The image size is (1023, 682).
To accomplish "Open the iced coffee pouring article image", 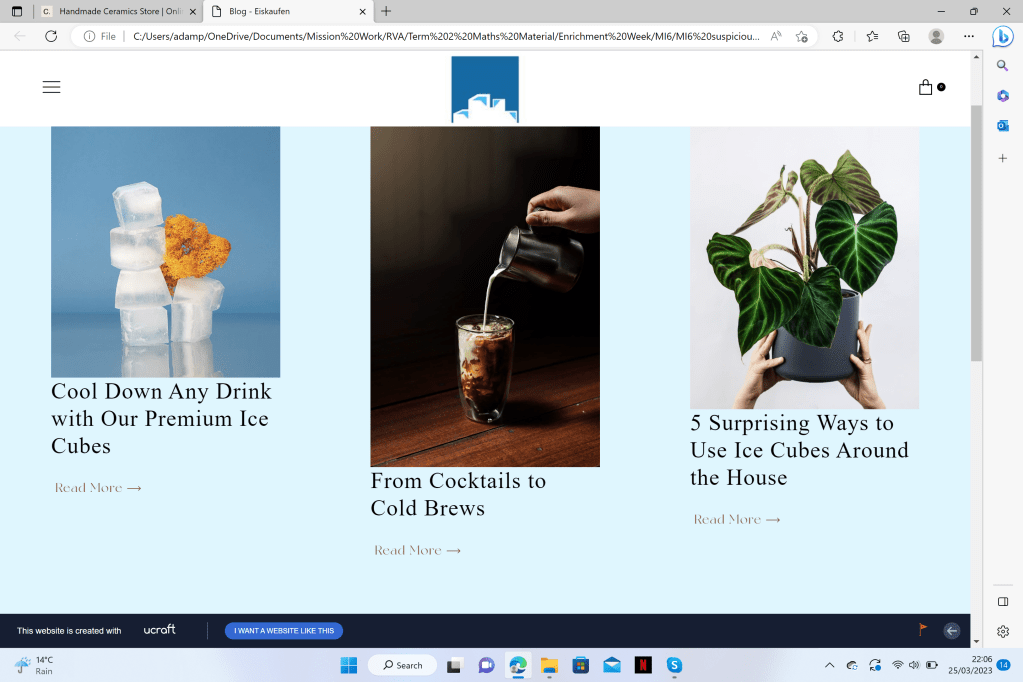I will coord(485,296).
